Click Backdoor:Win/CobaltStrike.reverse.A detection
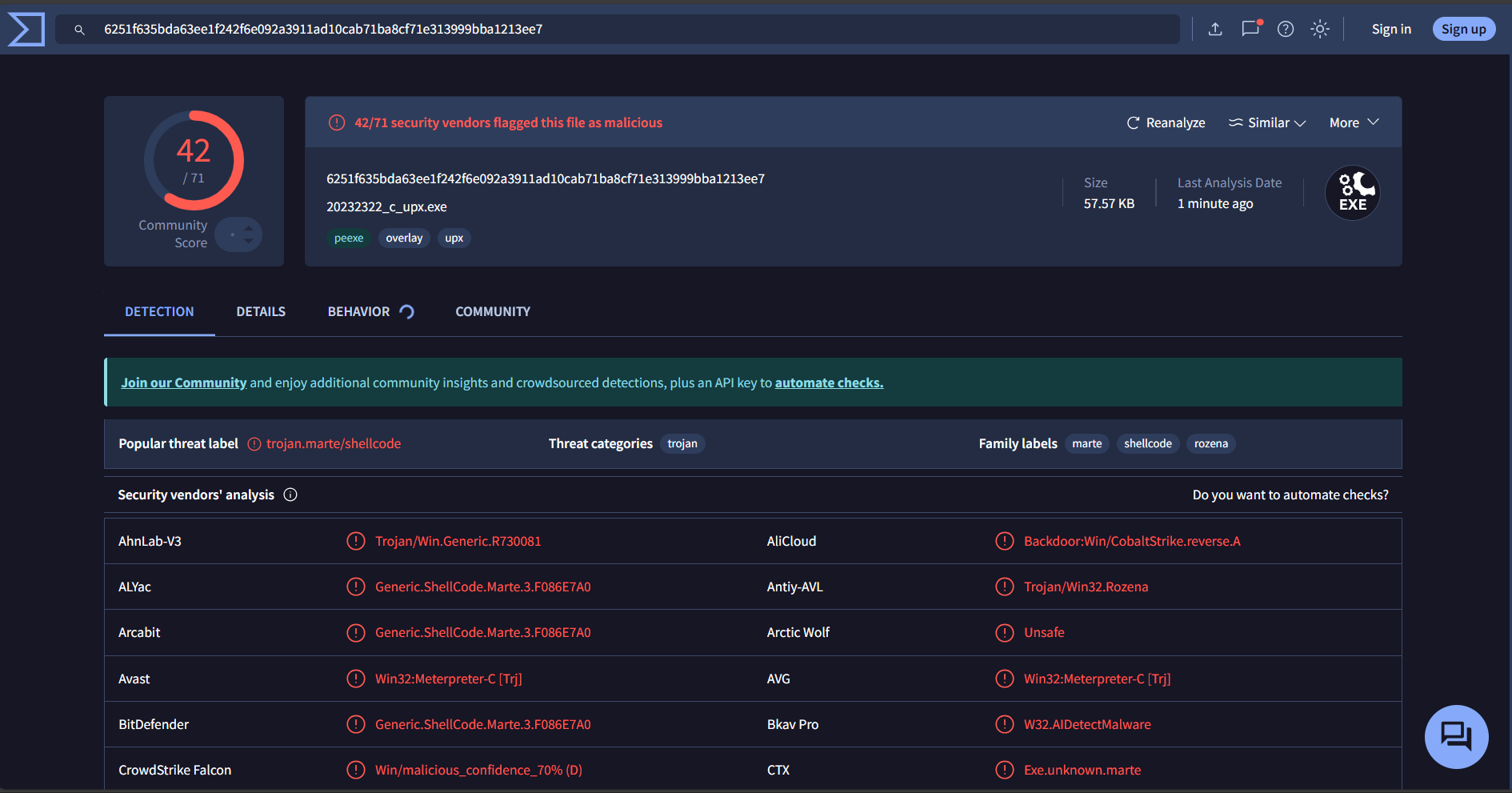The width and height of the screenshot is (1512, 793). (x=1132, y=541)
